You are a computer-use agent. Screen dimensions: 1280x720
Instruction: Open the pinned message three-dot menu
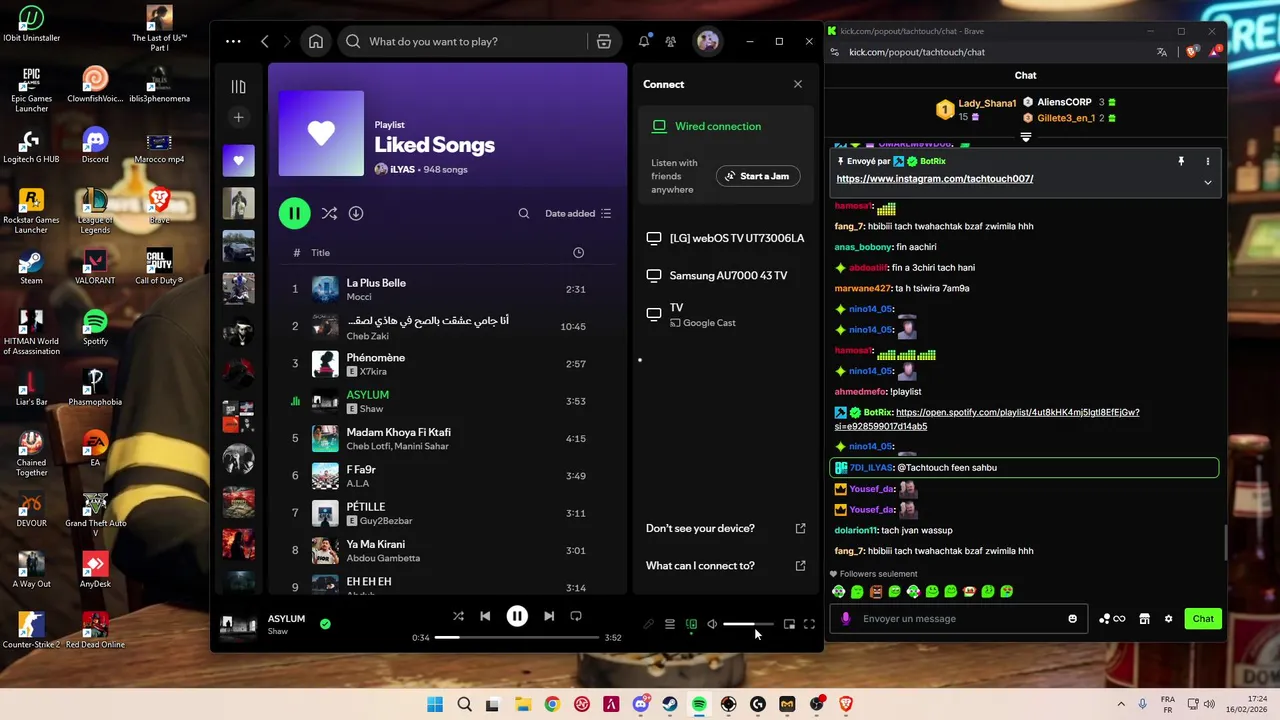click(x=1207, y=161)
